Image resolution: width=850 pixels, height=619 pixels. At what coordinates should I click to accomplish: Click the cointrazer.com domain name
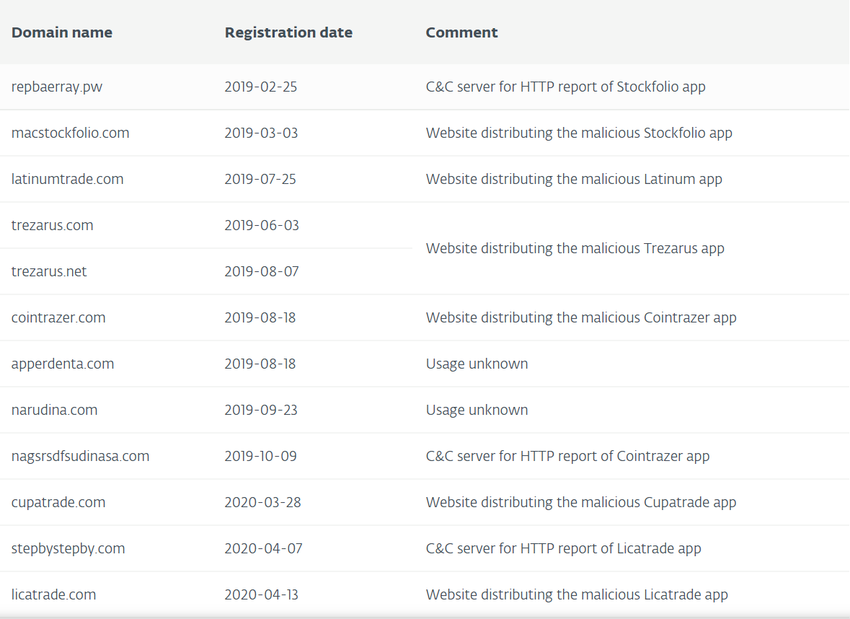coord(58,317)
